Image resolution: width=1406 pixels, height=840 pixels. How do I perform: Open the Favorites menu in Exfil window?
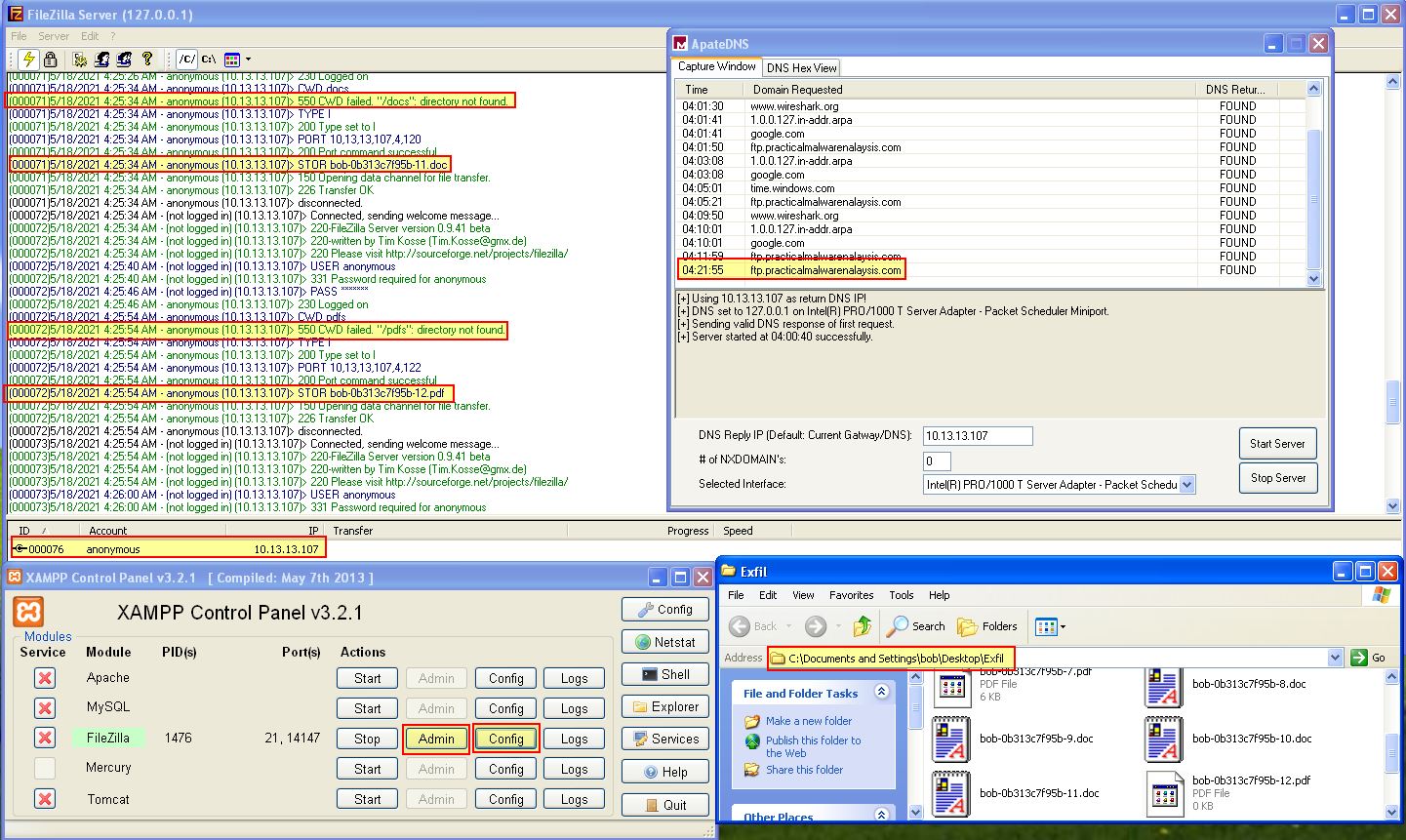coord(851,595)
